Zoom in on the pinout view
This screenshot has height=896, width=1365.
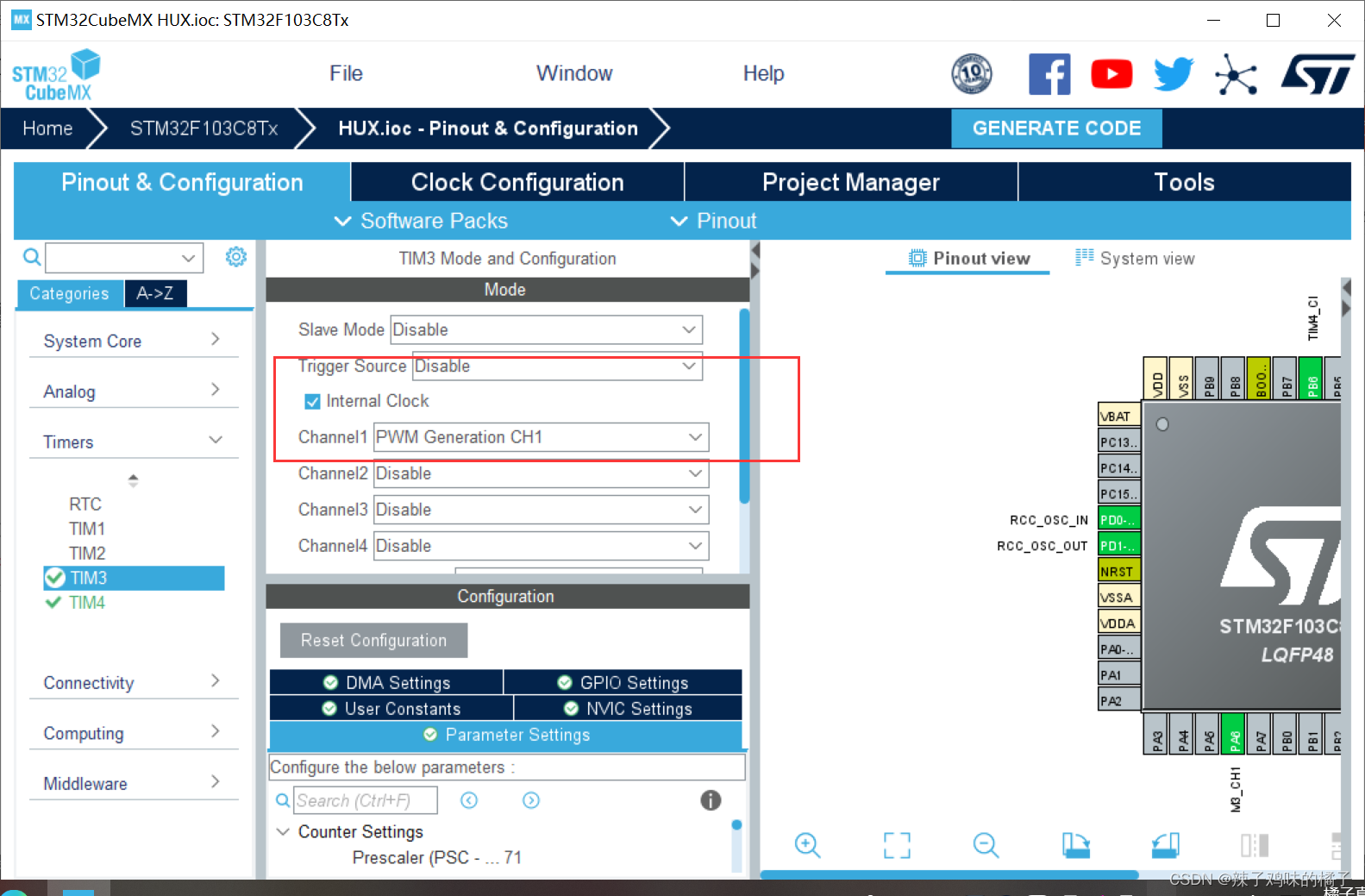808,845
